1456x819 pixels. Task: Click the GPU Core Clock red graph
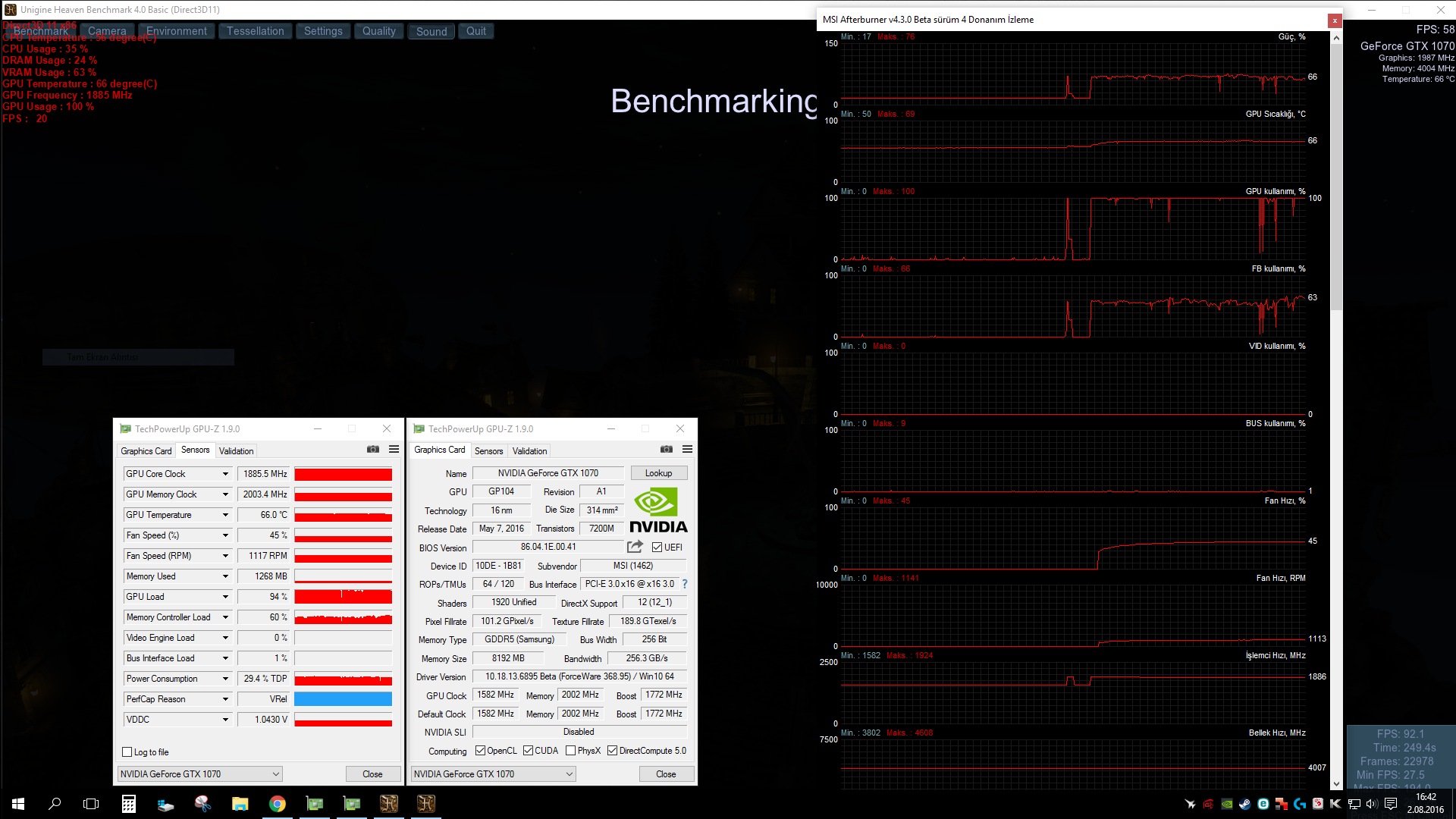coord(343,474)
